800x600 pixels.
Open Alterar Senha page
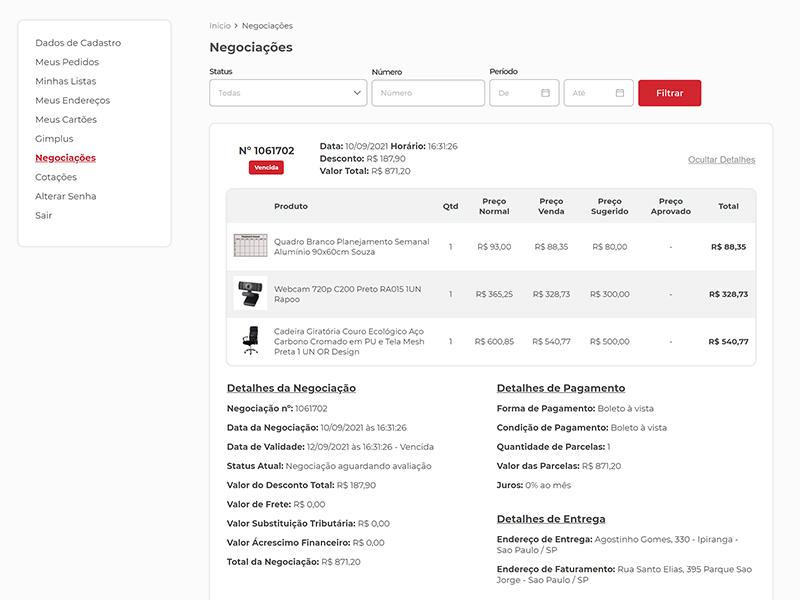tap(66, 196)
